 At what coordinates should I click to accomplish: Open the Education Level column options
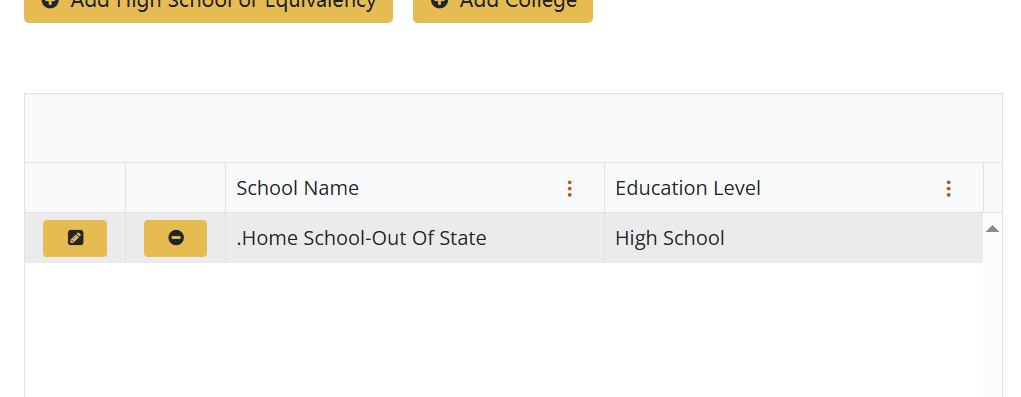[x=948, y=189]
